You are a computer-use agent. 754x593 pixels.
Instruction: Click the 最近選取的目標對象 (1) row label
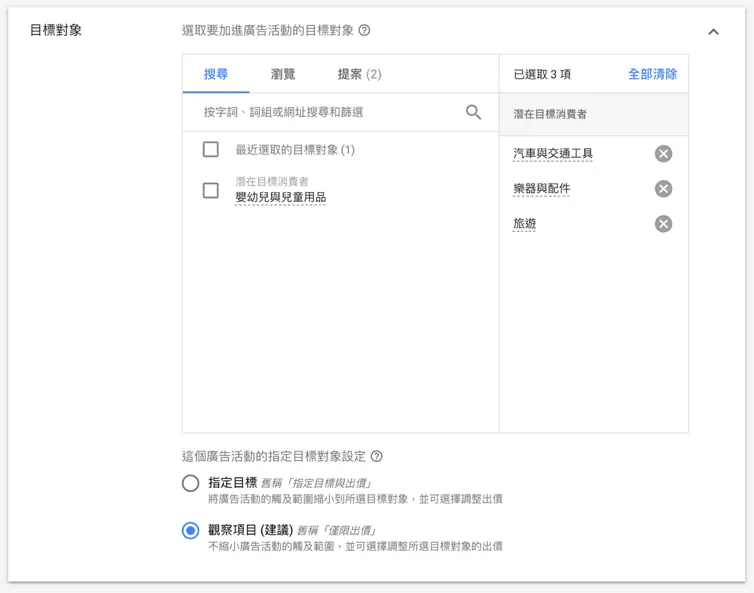click(295, 150)
